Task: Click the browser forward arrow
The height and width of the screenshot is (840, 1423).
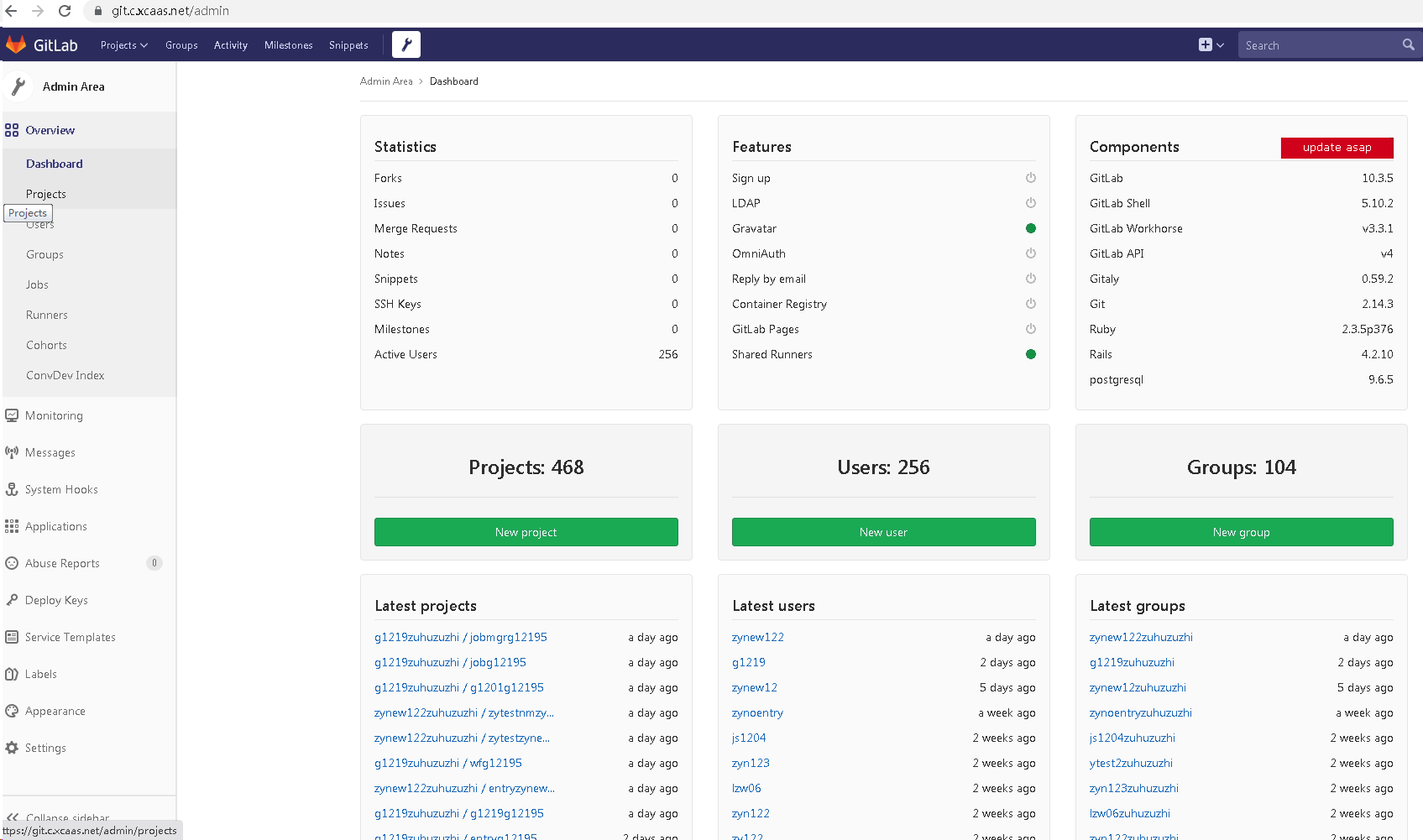Action: tap(38, 11)
